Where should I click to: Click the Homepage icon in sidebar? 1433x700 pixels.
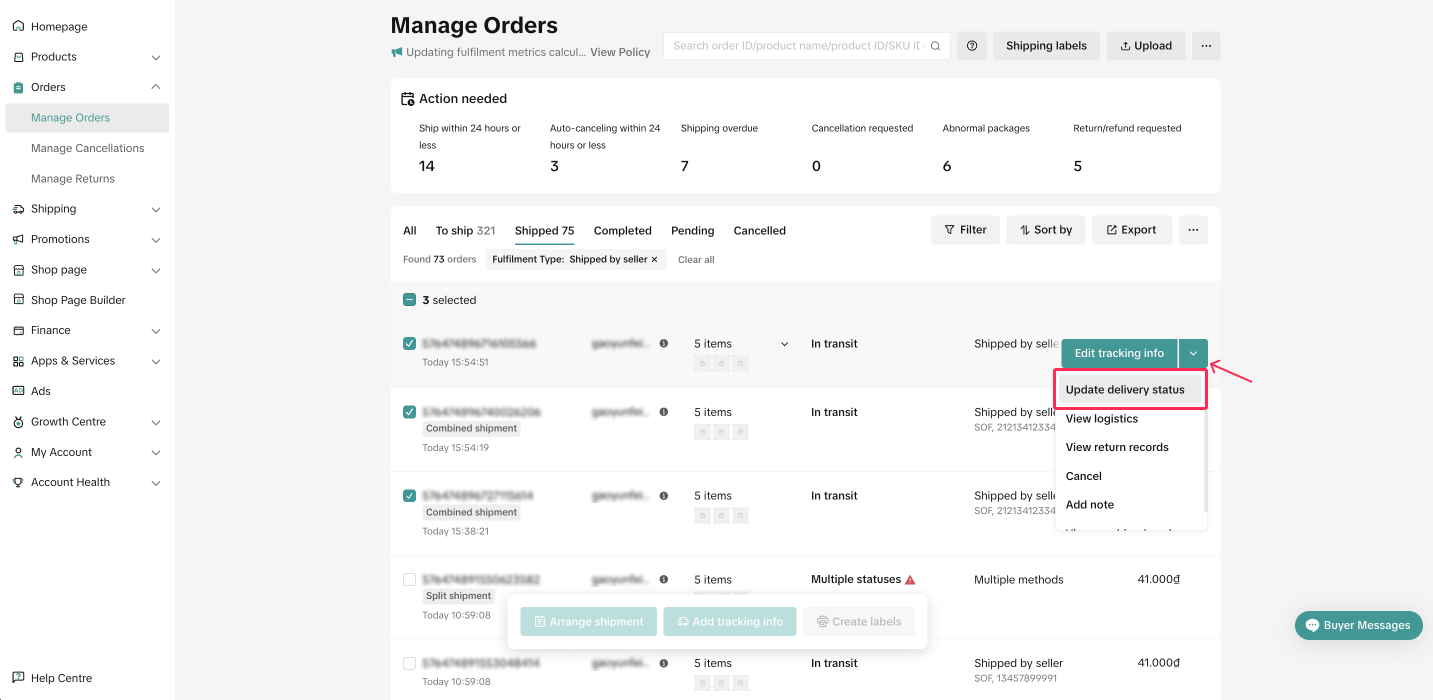[x=18, y=26]
